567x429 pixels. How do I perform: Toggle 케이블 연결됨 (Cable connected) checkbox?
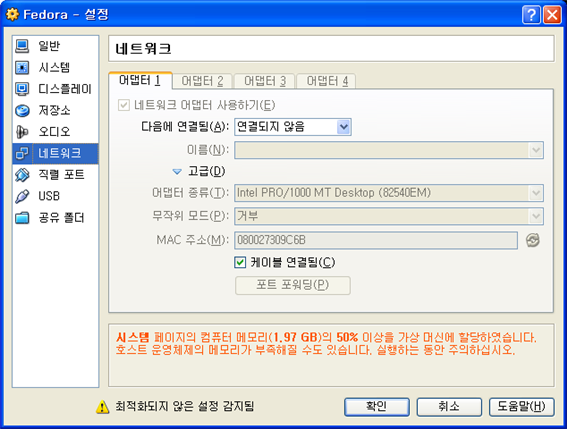pyautogui.click(x=240, y=262)
